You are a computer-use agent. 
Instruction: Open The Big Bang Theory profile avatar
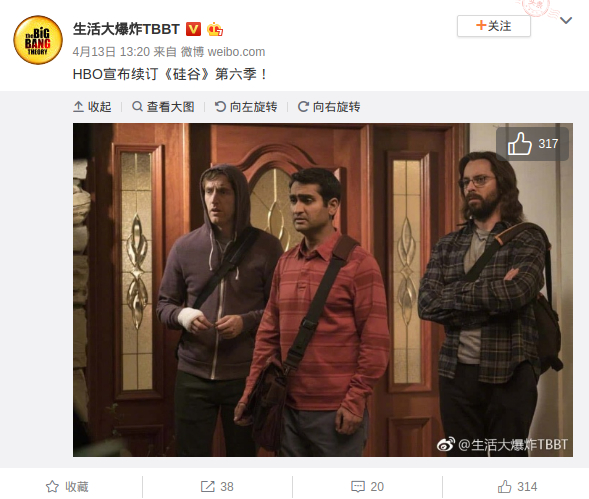pos(38,40)
